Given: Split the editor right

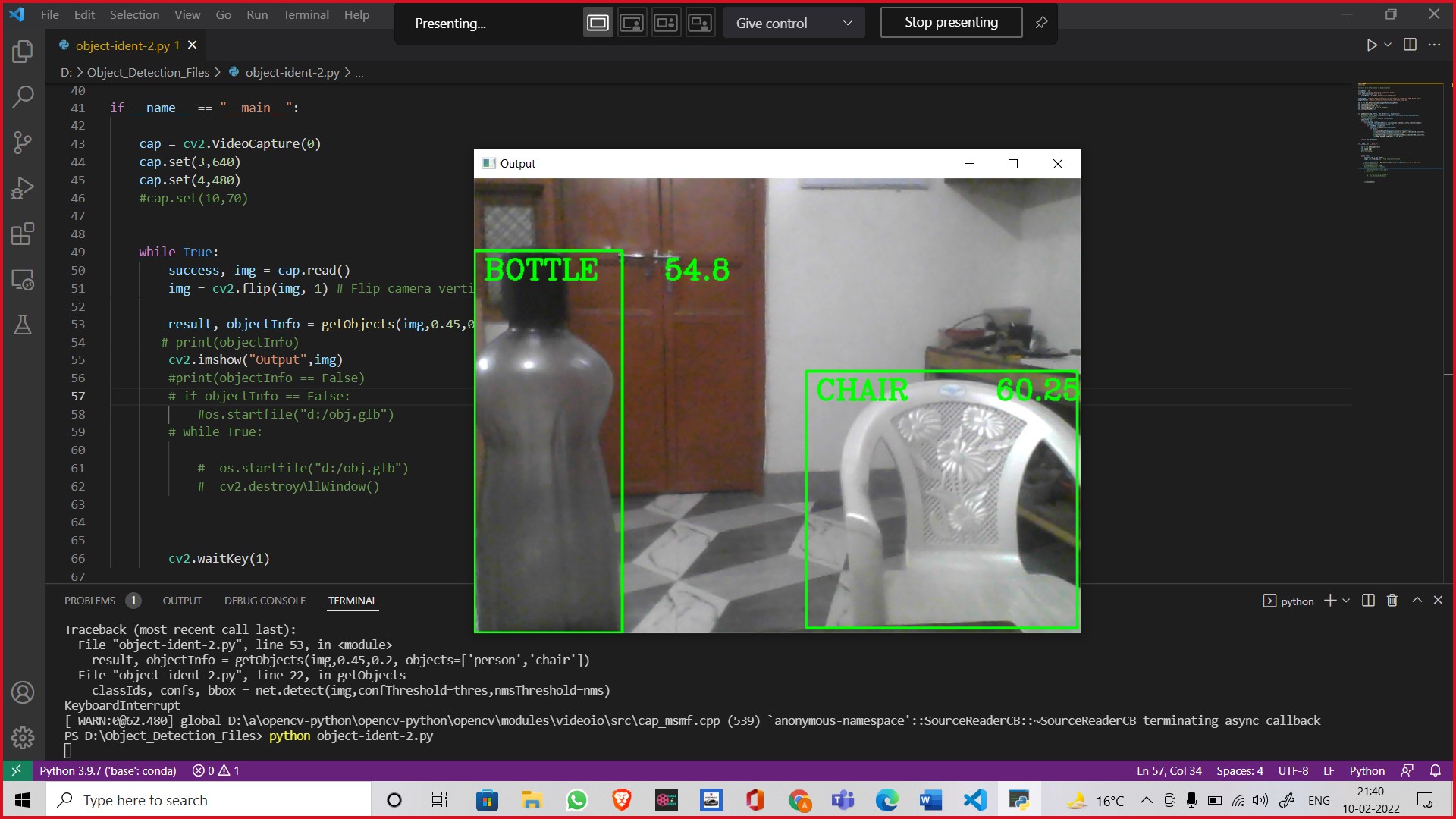Looking at the screenshot, I should click(1410, 45).
